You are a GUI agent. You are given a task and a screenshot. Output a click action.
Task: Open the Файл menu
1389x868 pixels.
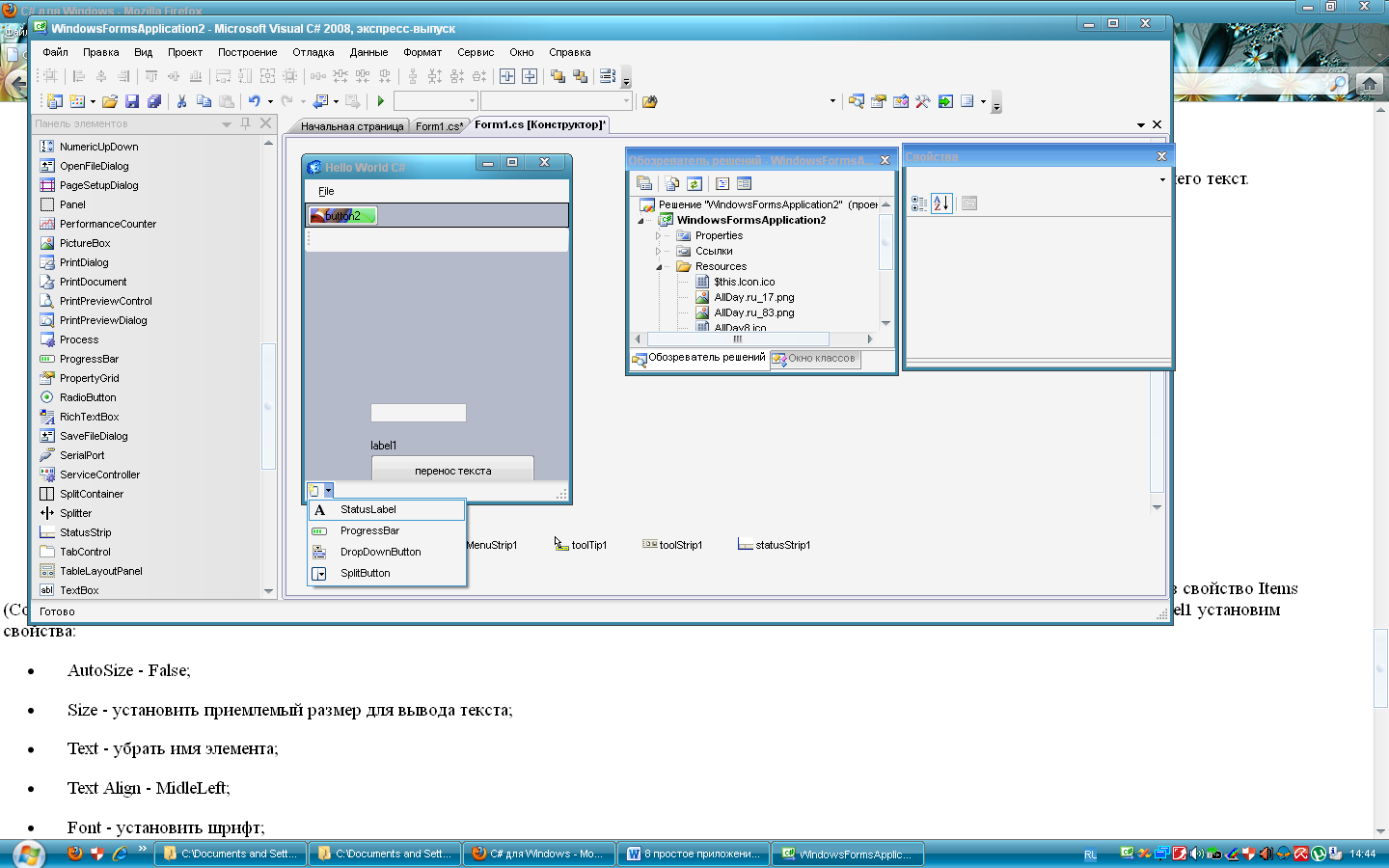55,52
